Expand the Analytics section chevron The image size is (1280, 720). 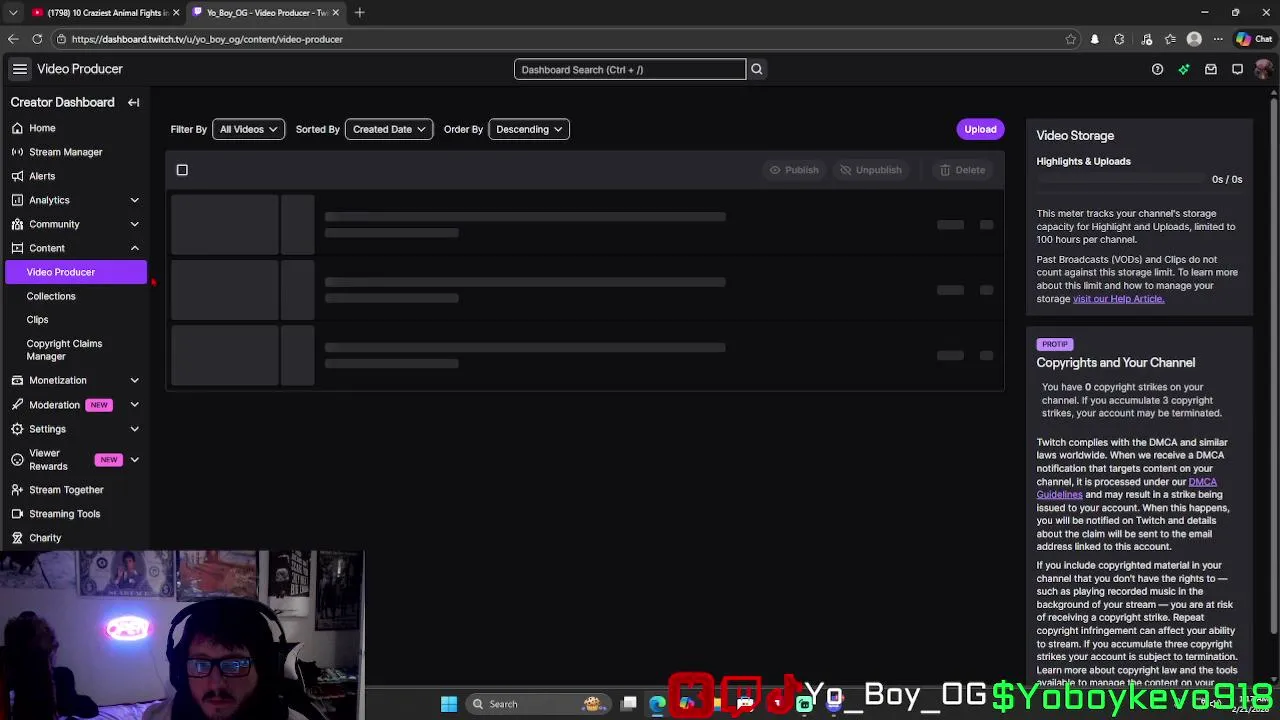click(x=134, y=200)
